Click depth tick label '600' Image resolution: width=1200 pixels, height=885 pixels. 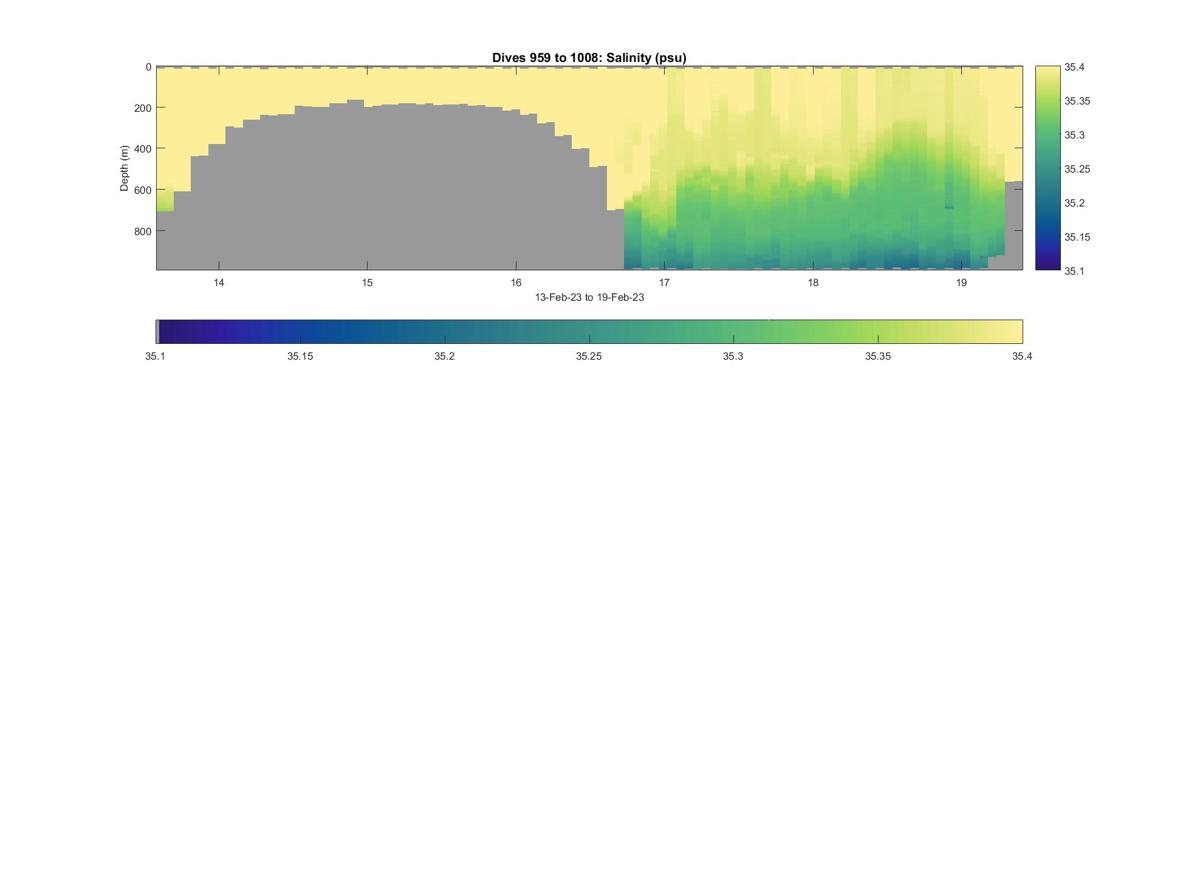142,190
